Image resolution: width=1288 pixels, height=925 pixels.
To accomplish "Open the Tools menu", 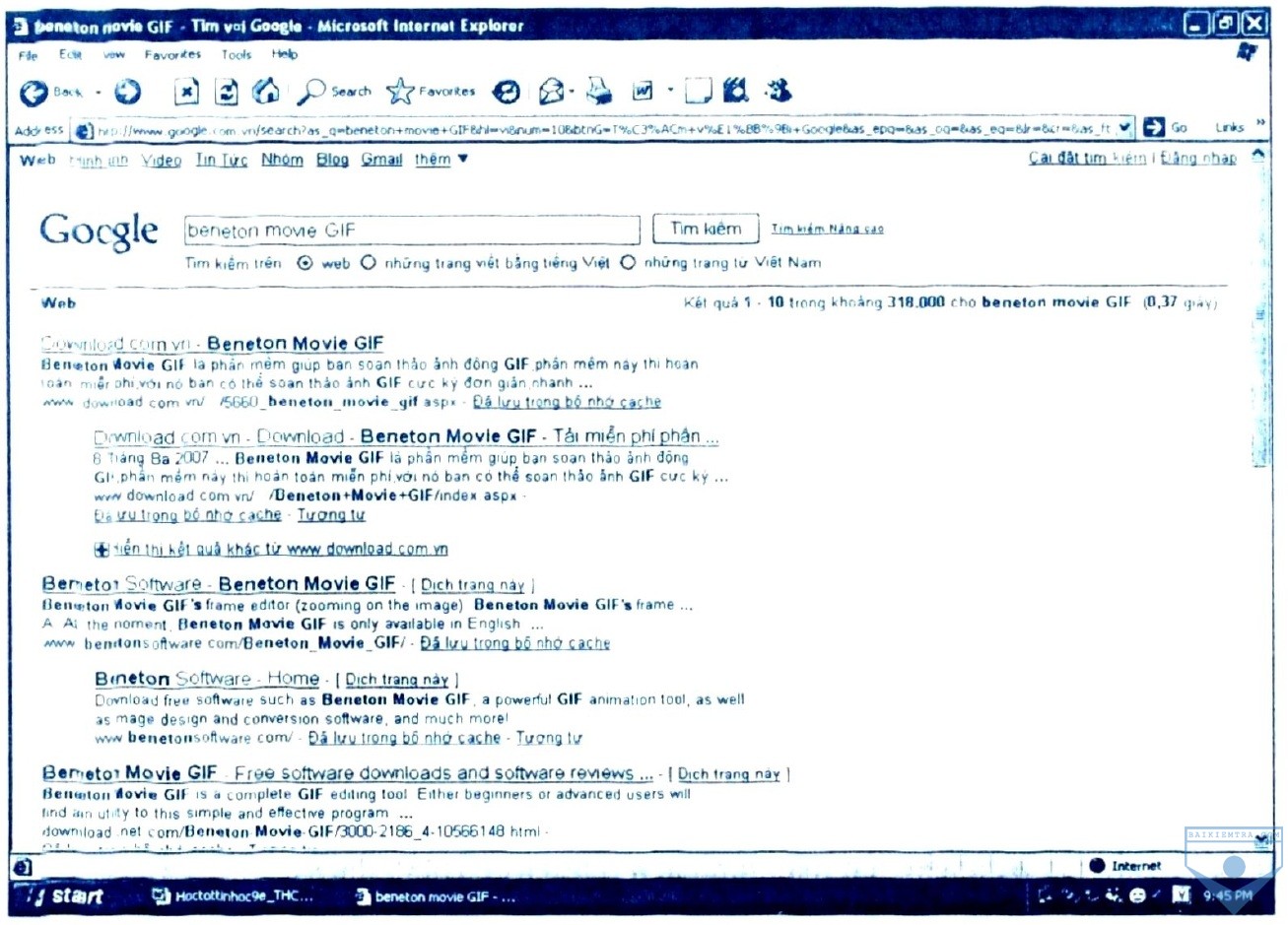I will pos(237,55).
